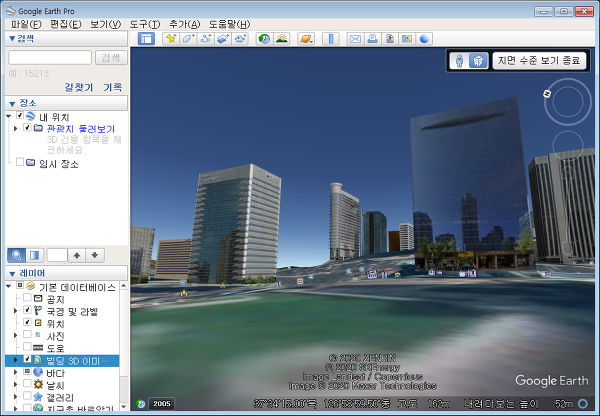Image resolution: width=600 pixels, height=416 pixels.
Task: Enable the 사진 layer checkbox
Action: click(27, 334)
